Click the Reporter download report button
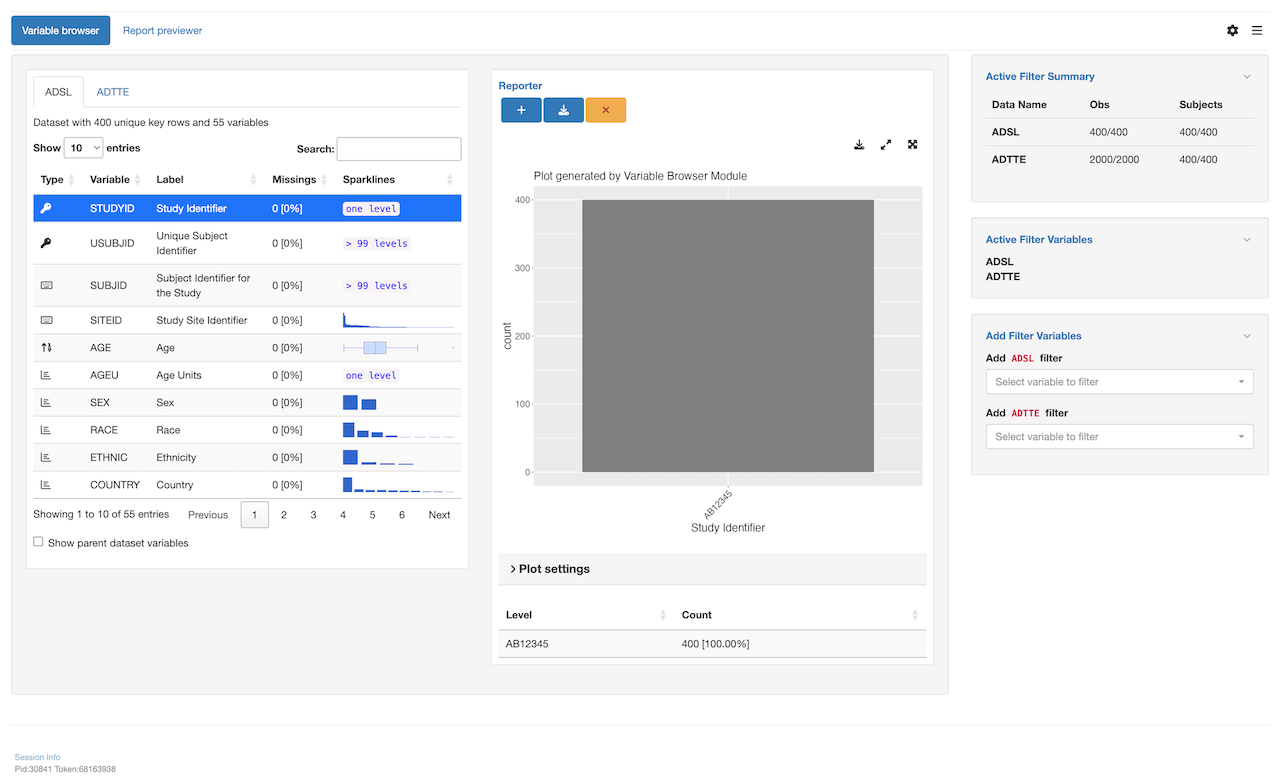The width and height of the screenshot is (1280, 779). pyautogui.click(x=563, y=110)
